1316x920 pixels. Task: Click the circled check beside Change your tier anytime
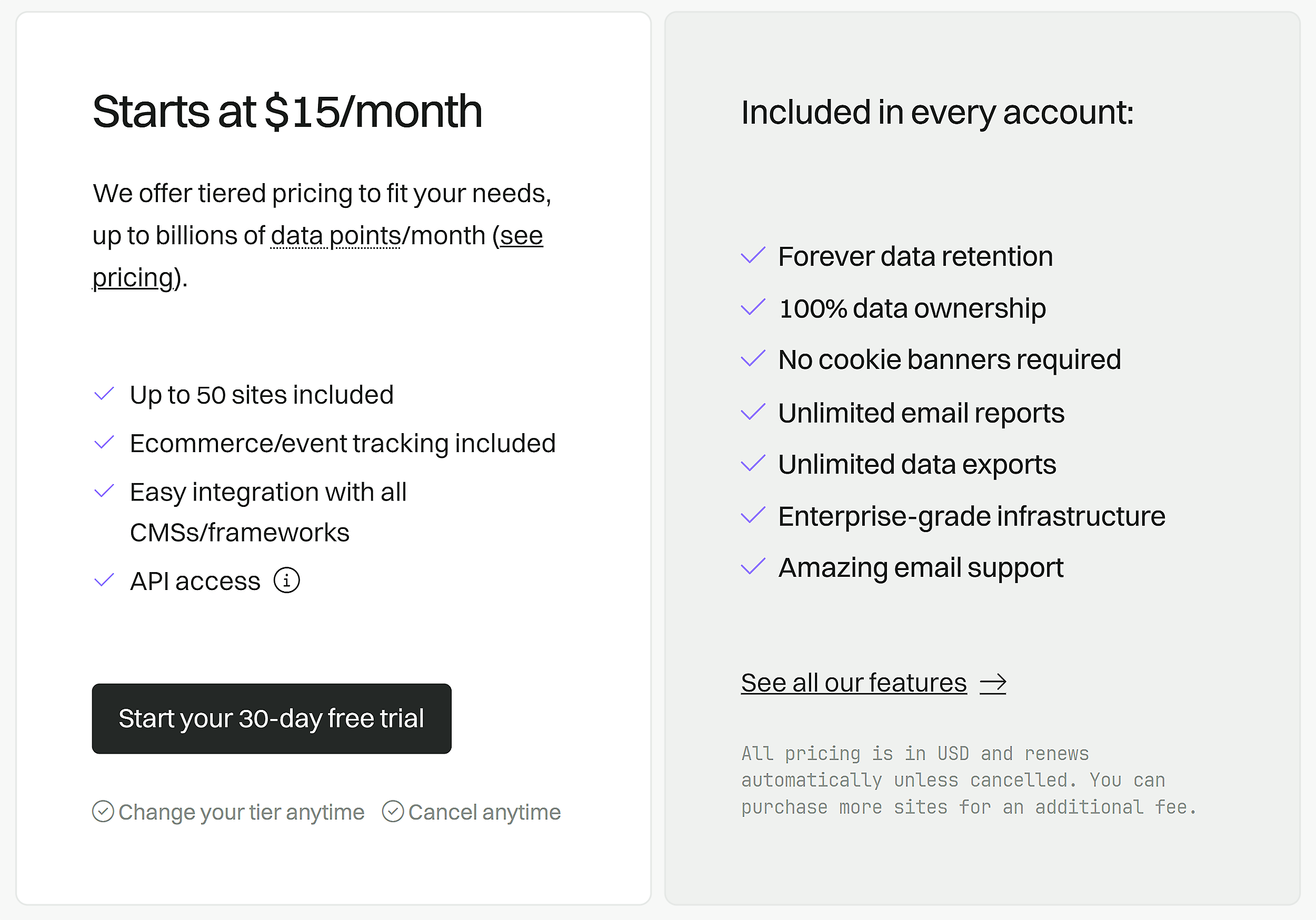(x=102, y=812)
